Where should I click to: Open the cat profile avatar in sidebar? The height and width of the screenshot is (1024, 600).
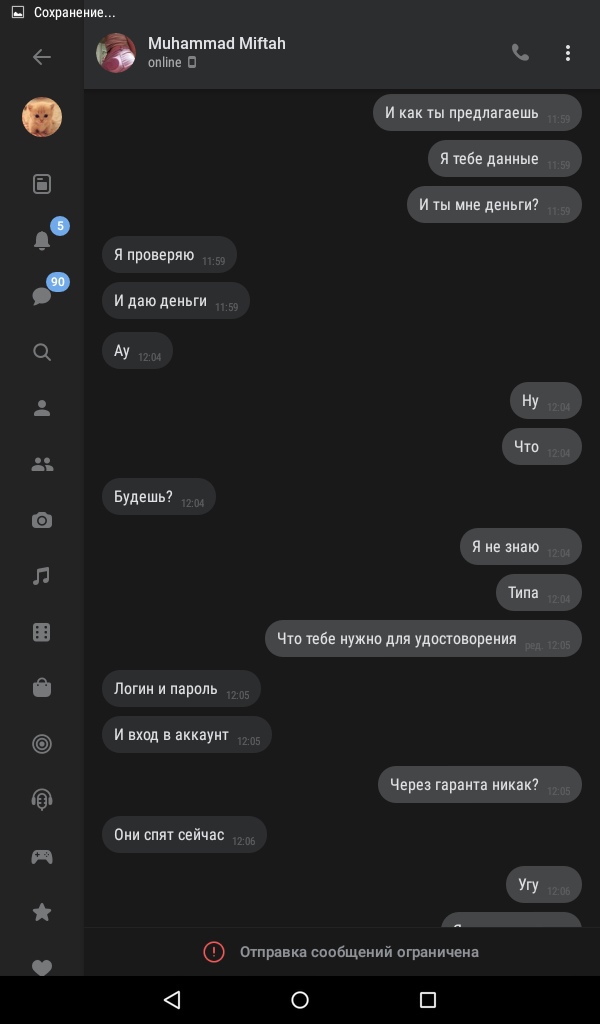point(42,117)
